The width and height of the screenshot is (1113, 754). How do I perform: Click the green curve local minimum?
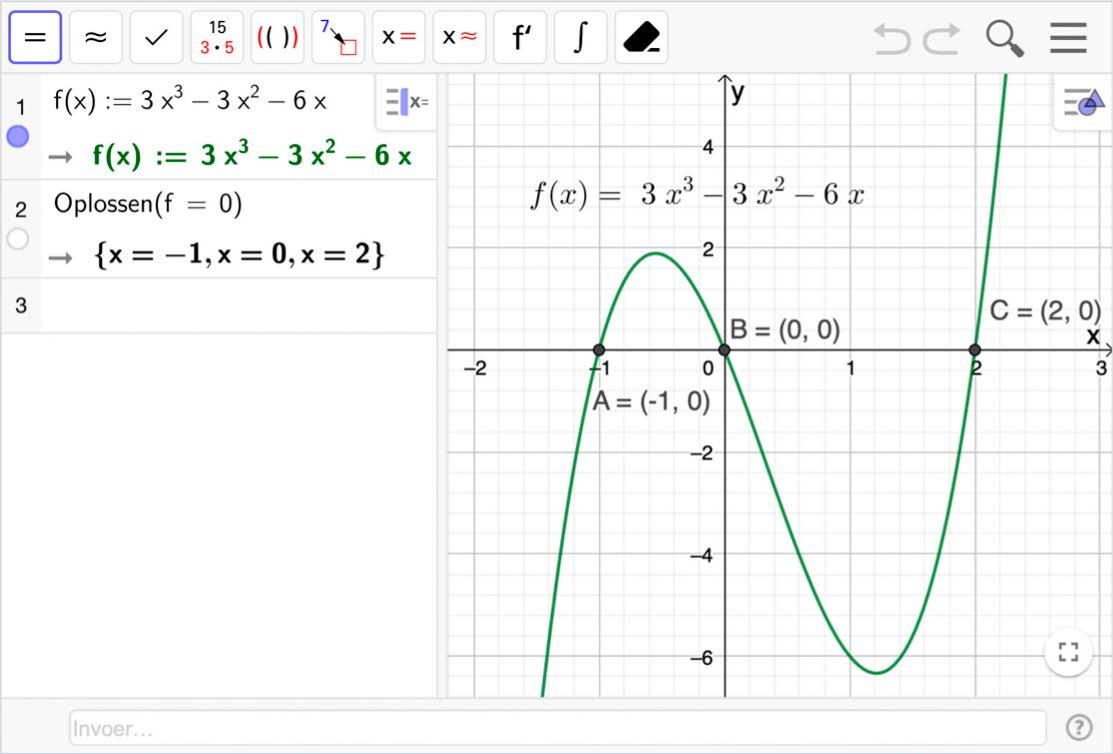click(x=877, y=672)
